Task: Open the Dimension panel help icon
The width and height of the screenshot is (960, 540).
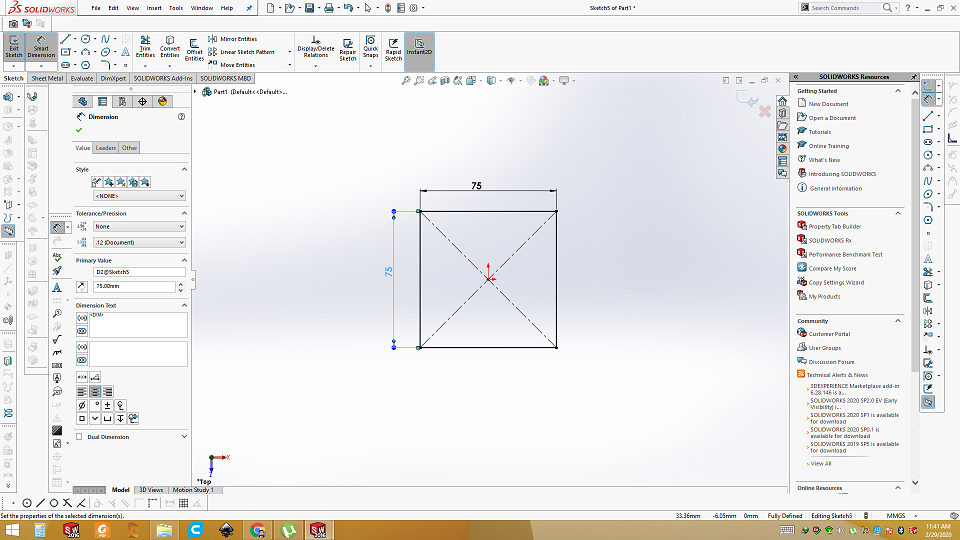Action: (x=181, y=116)
